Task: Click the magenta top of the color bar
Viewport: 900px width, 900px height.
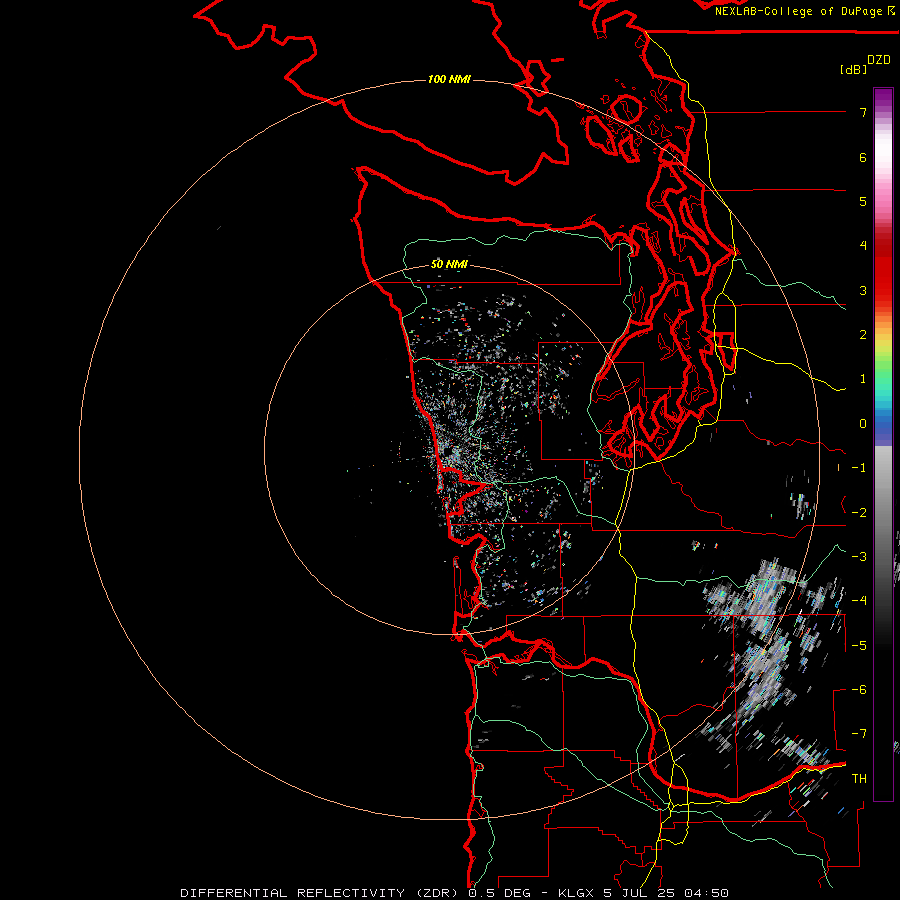Action: 883,99
